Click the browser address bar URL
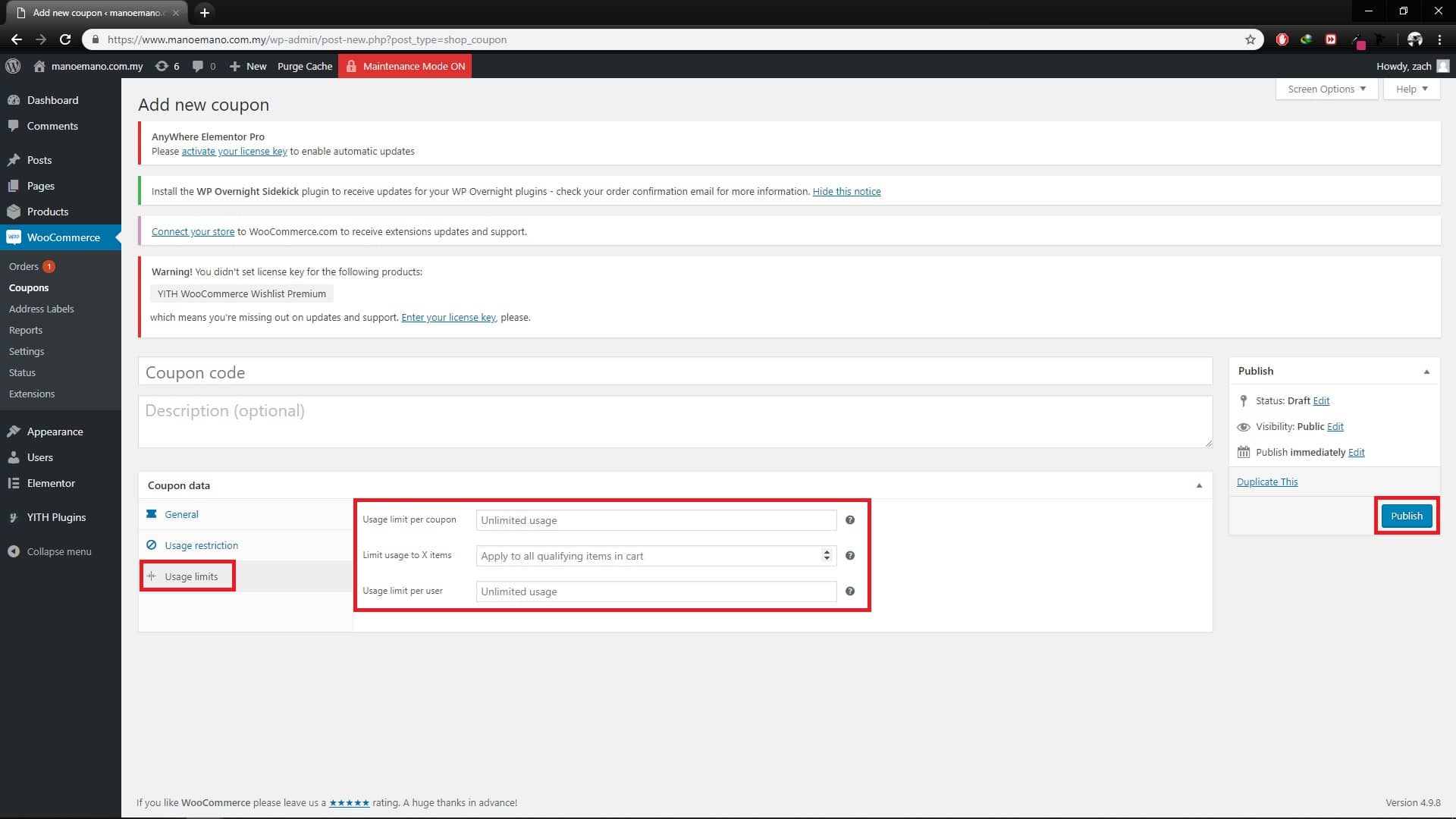The width and height of the screenshot is (1456, 819). pyautogui.click(x=306, y=39)
